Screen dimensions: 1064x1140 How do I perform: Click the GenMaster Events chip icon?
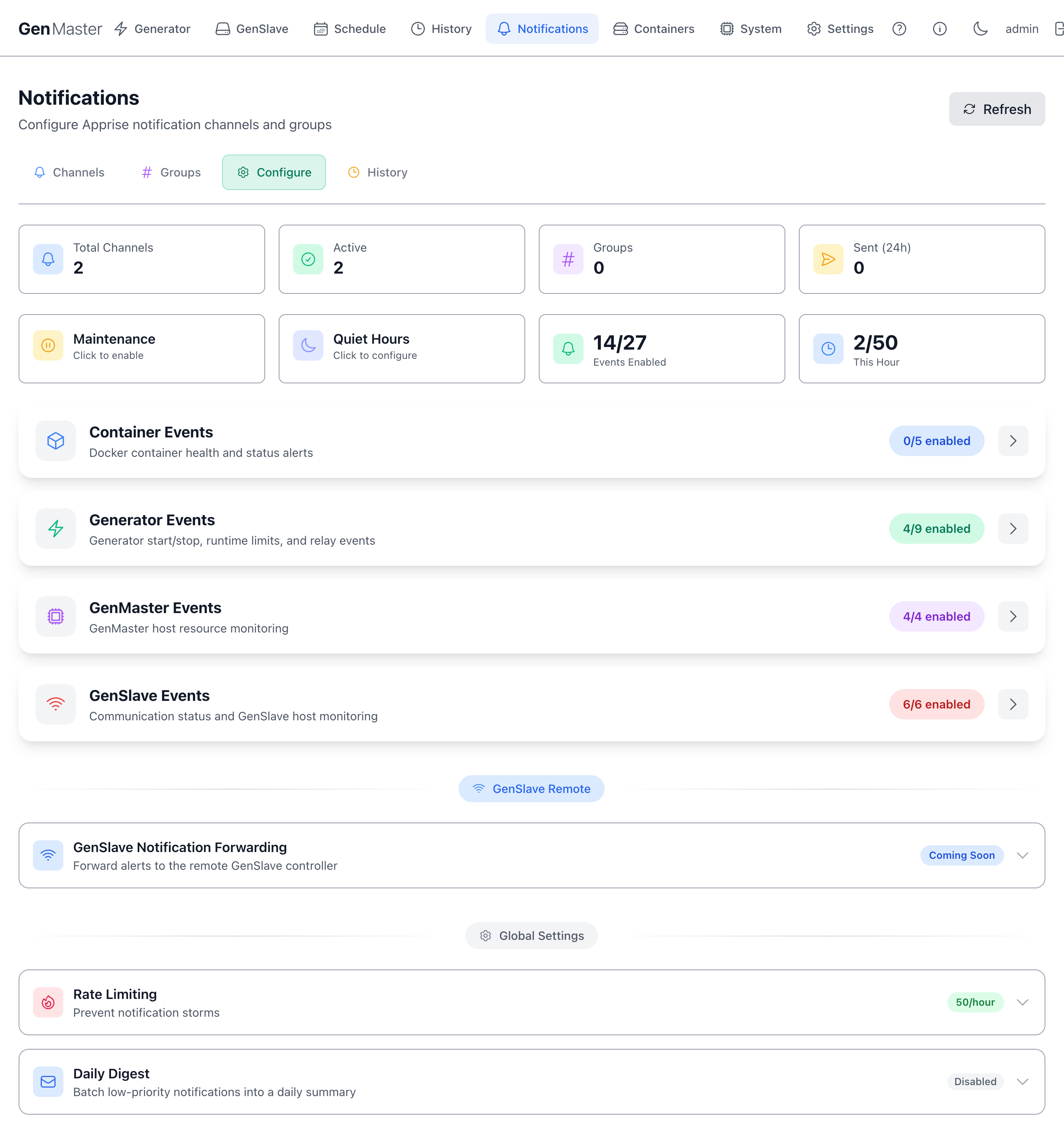point(56,616)
